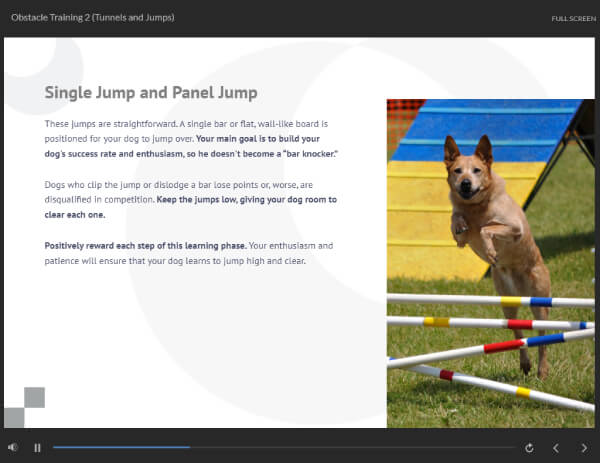Viewport: 600px width, 463px height.
Task: Click the upper gray square decoration
Action: tap(34, 397)
